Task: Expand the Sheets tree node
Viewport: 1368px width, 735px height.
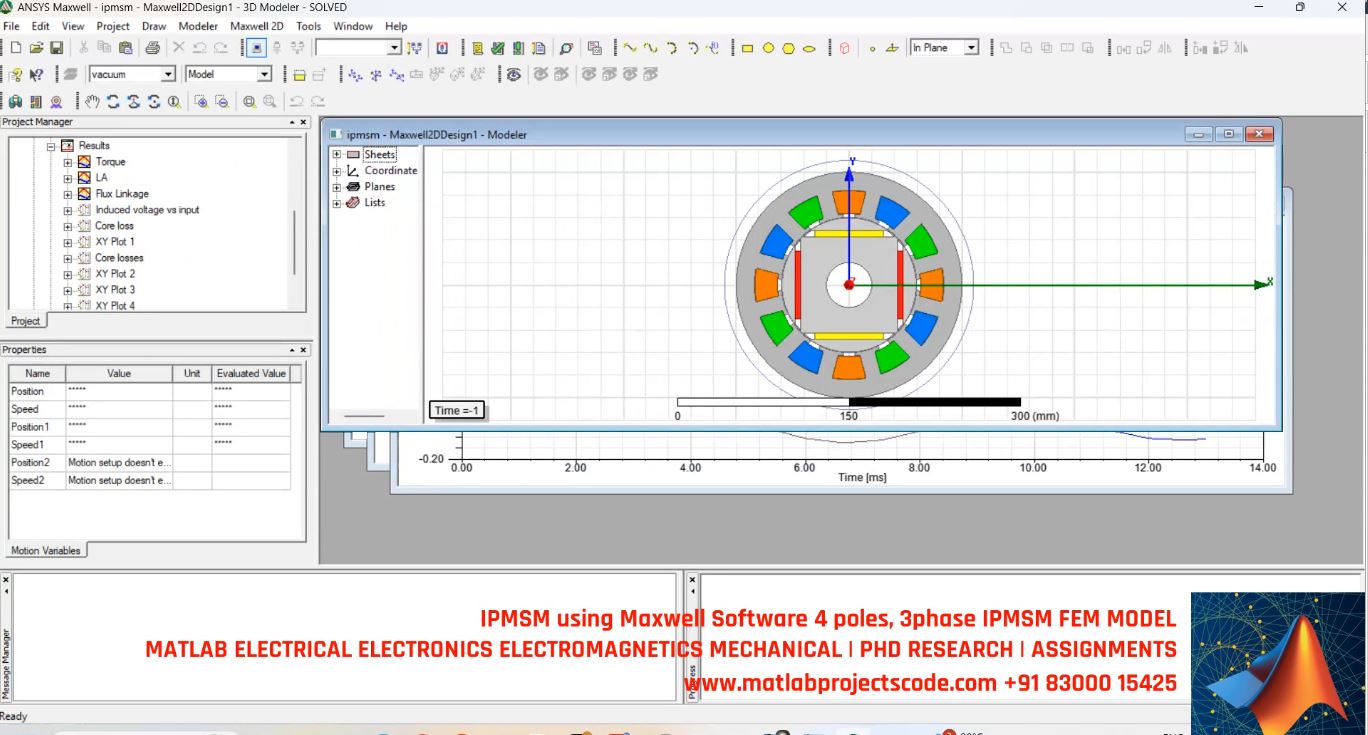Action: click(336, 154)
